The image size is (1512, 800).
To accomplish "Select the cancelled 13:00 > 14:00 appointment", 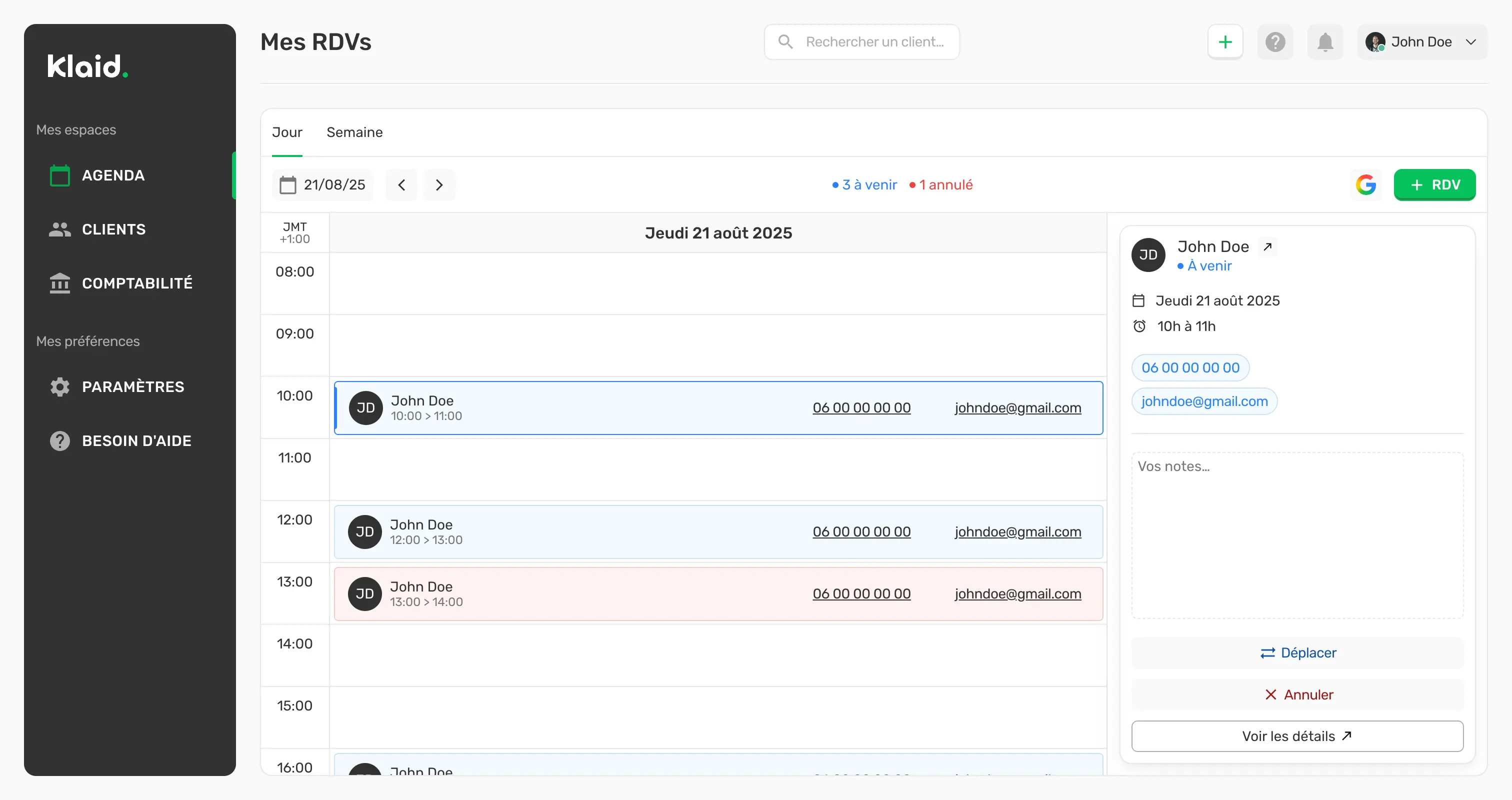I will [x=718, y=593].
